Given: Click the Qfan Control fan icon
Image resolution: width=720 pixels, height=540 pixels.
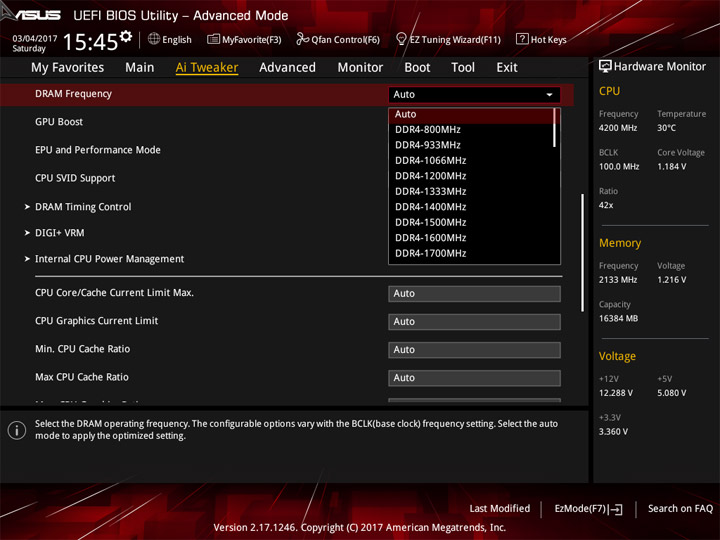Looking at the screenshot, I should pos(302,39).
